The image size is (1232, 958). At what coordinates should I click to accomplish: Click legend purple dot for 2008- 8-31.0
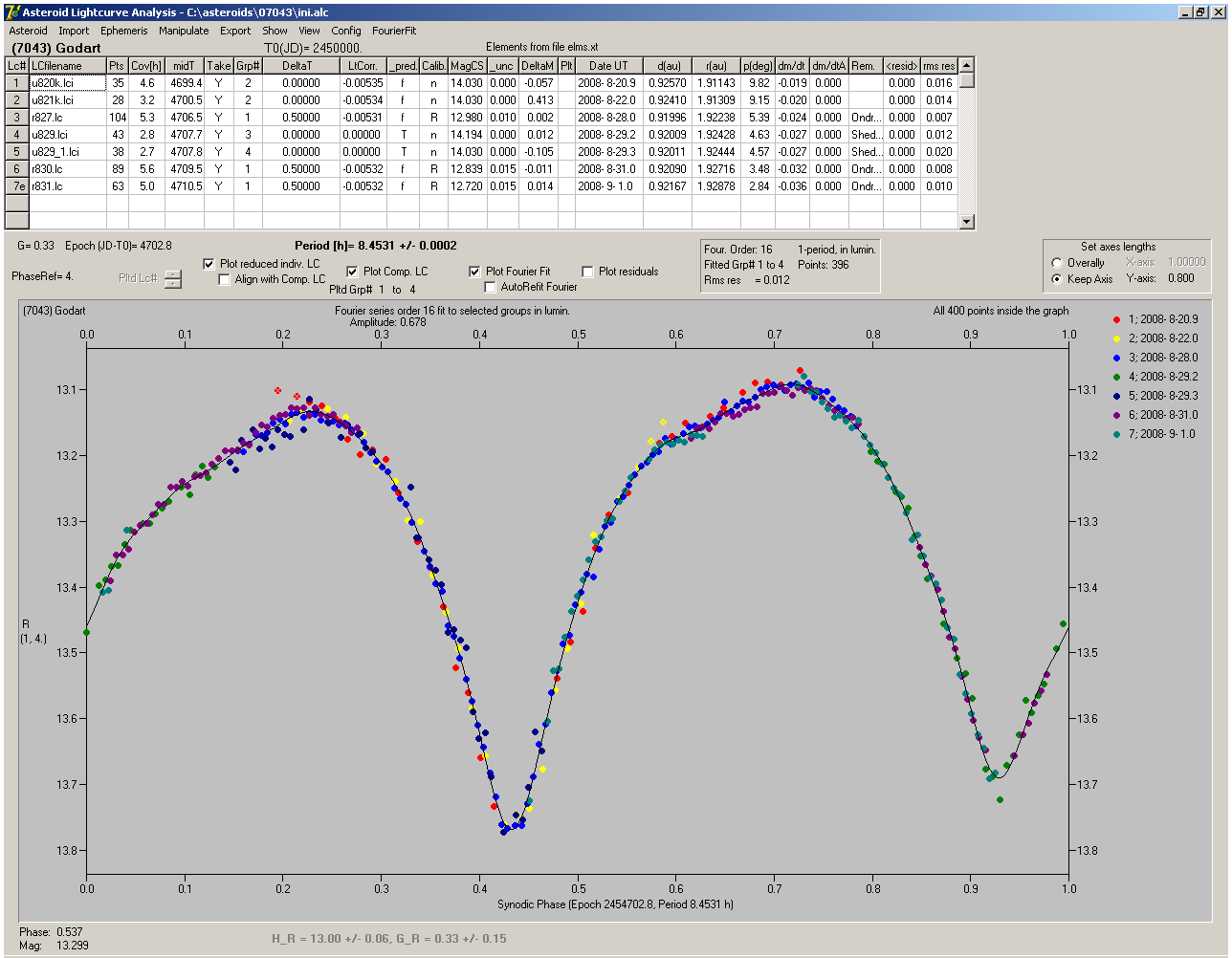coord(1117,415)
